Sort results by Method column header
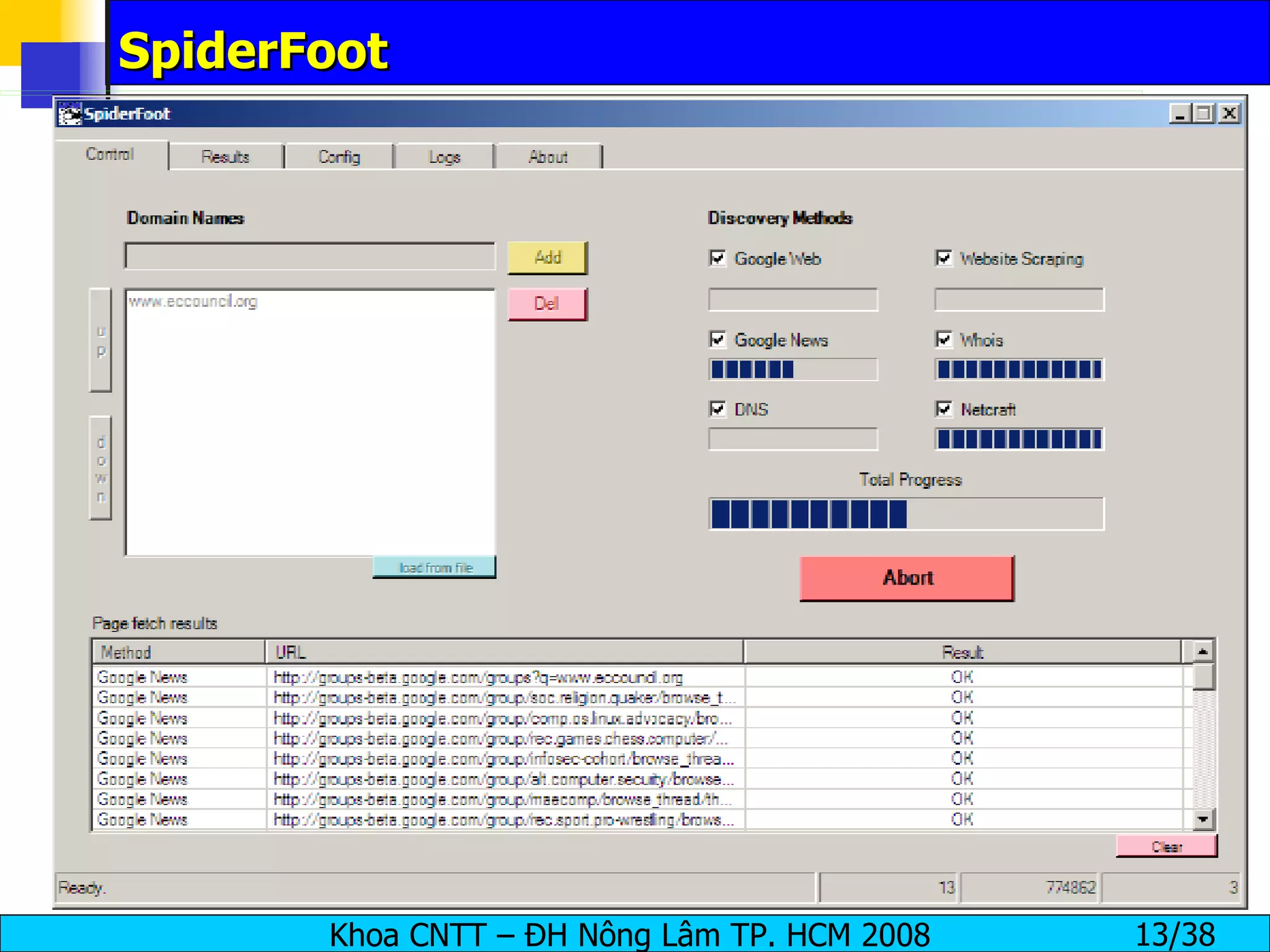 [x=179, y=653]
